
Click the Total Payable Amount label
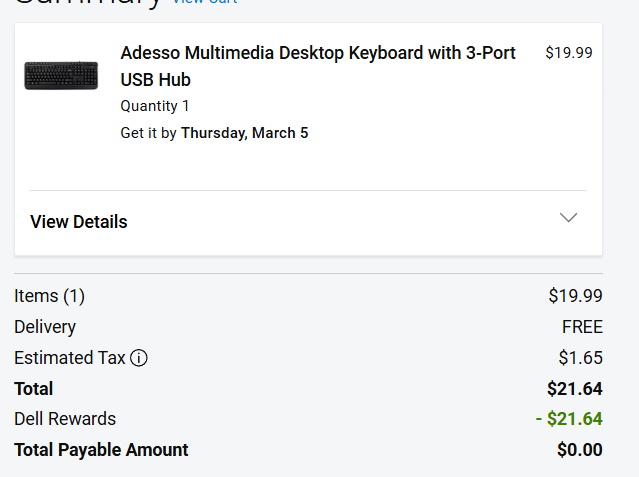pyautogui.click(x=101, y=450)
